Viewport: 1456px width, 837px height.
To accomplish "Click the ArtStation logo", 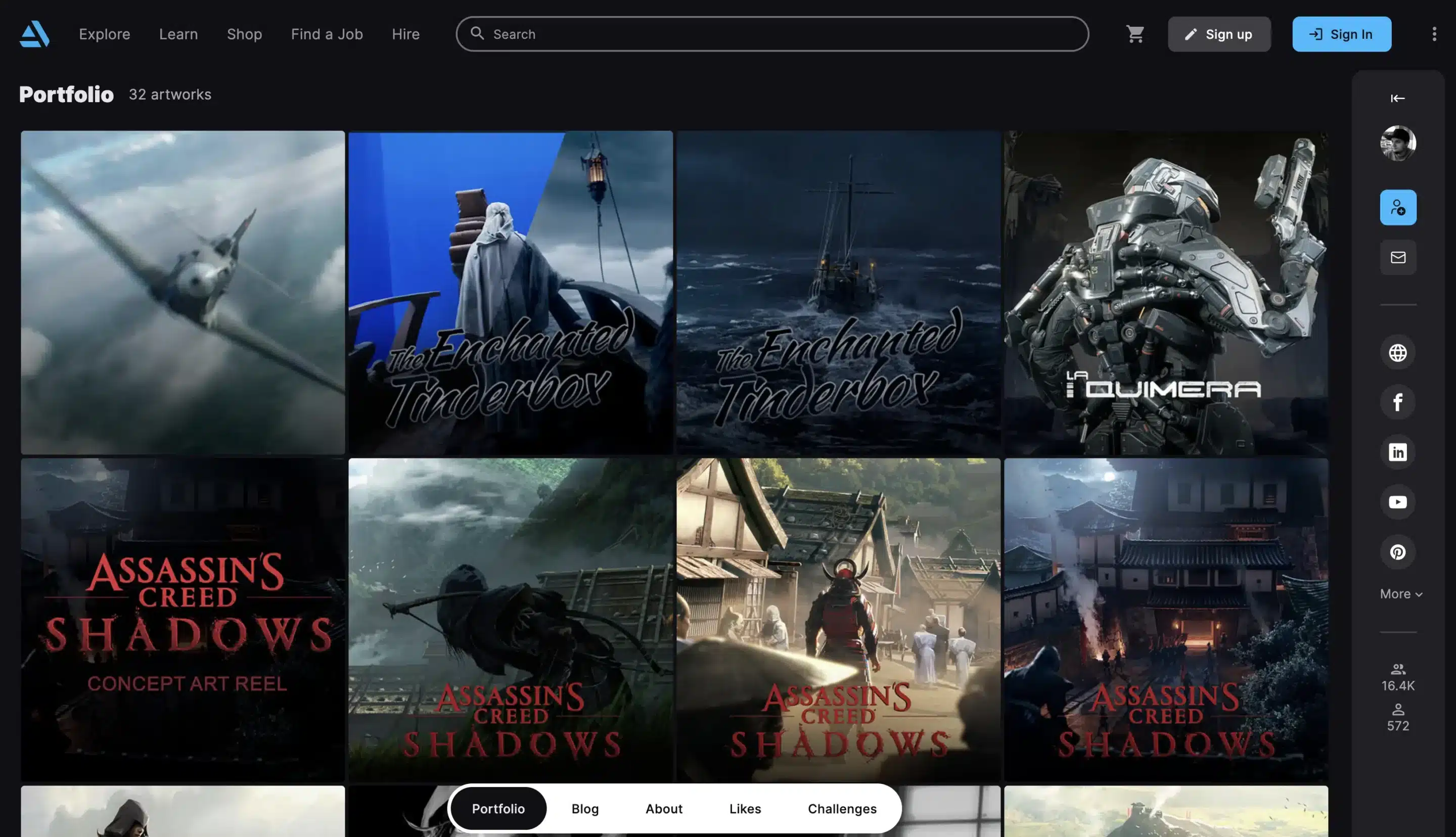I will [x=35, y=34].
